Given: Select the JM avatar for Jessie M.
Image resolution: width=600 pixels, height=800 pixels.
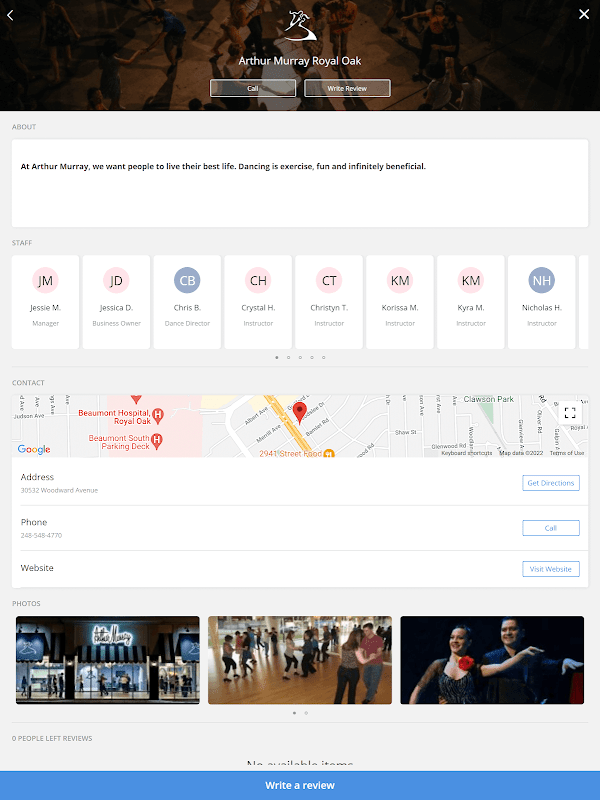Looking at the screenshot, I should pos(45,280).
